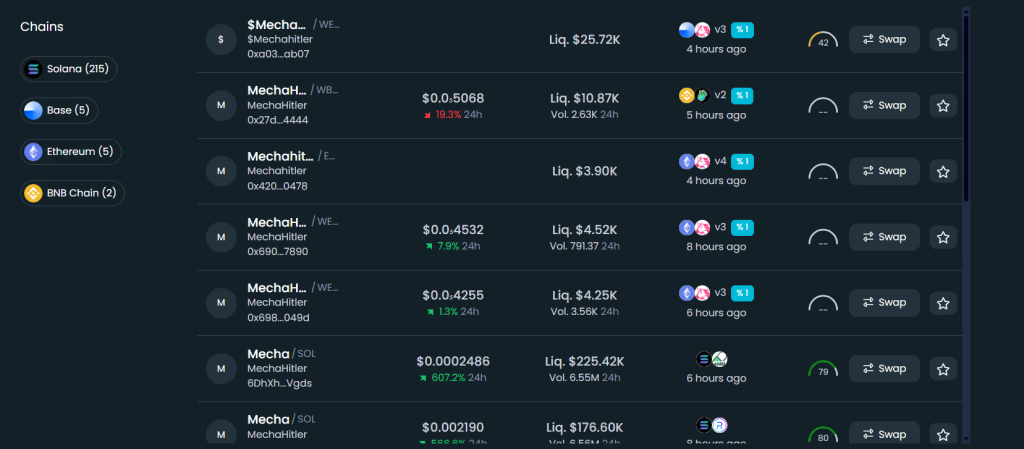
Task: Click the scrollbar down arrow
Action: tap(965, 437)
